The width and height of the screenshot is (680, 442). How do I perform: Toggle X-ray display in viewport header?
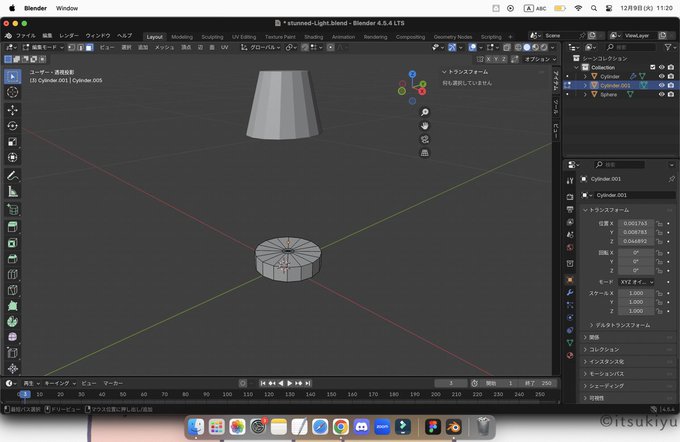[x=507, y=47]
